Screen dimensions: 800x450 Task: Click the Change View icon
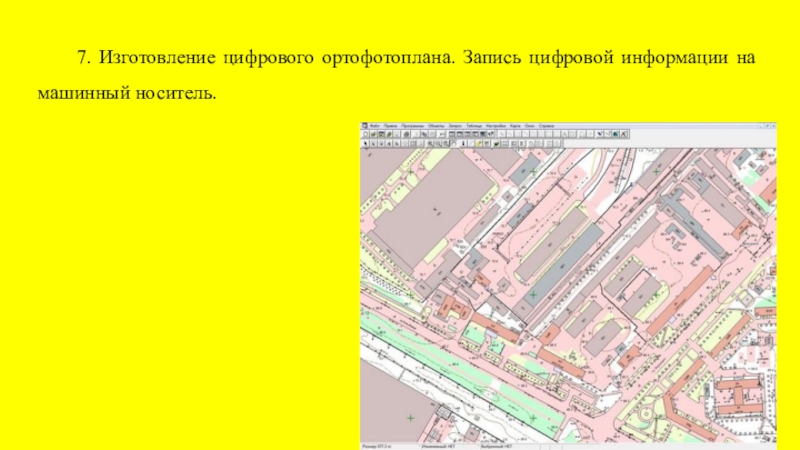[x=445, y=143]
